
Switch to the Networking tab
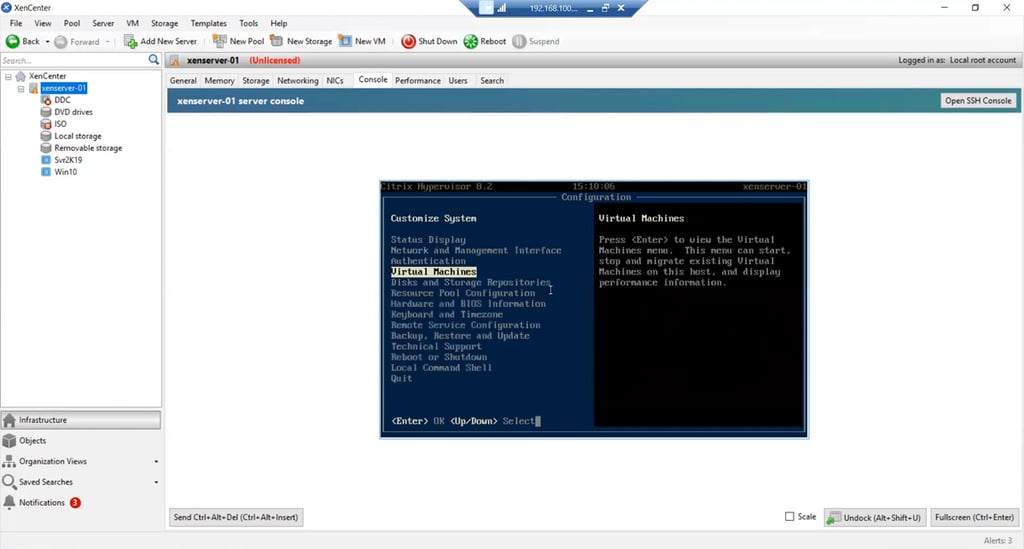pyautogui.click(x=298, y=80)
